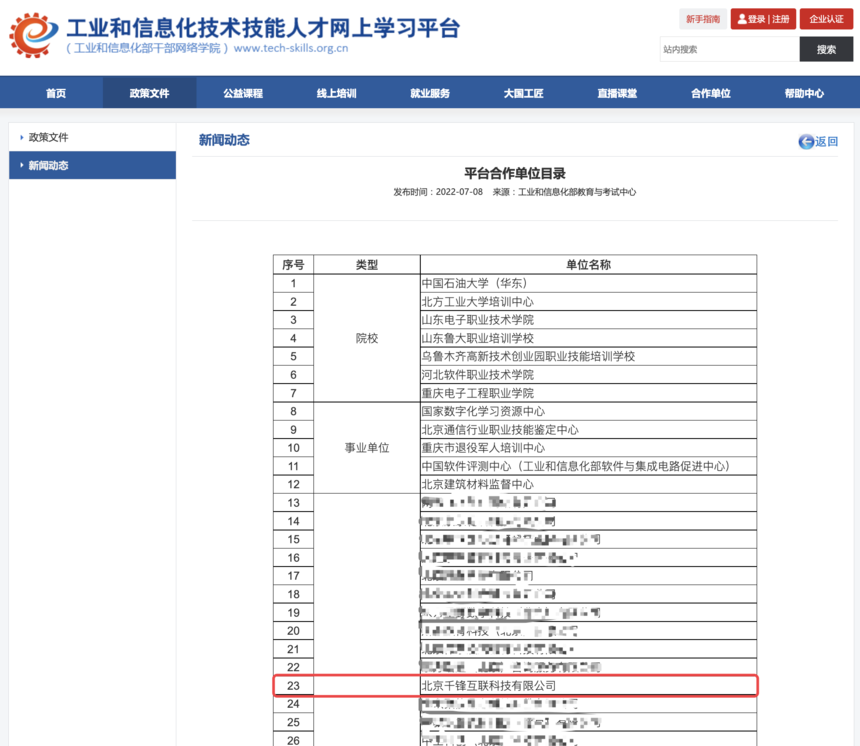Click the cell 中国软件评测中心
The height and width of the screenshot is (746, 860).
(589, 466)
